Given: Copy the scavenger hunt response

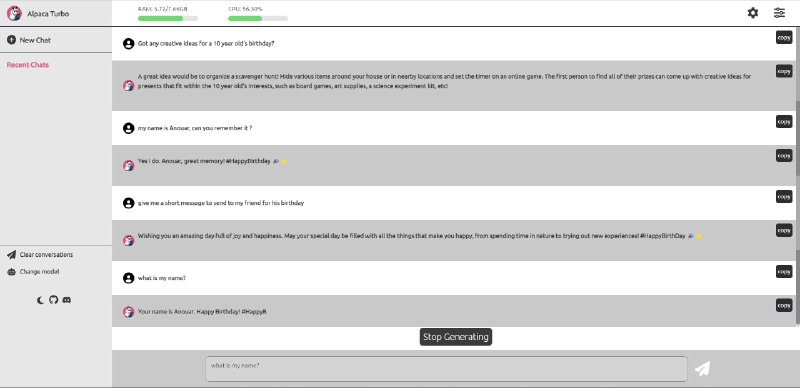Looking at the screenshot, I should pos(784,71).
